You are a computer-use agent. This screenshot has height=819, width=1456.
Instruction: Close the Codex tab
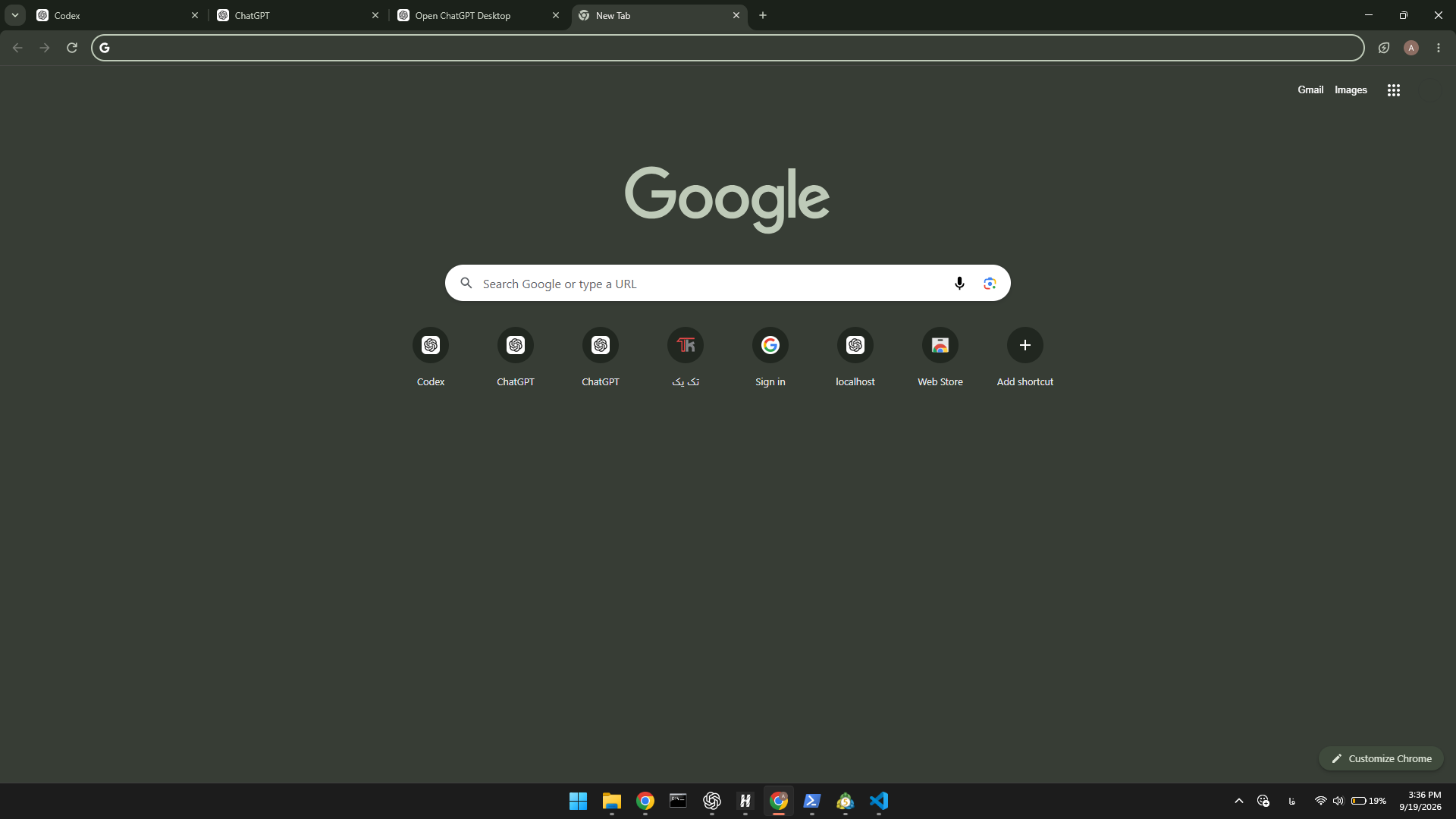[x=195, y=15]
